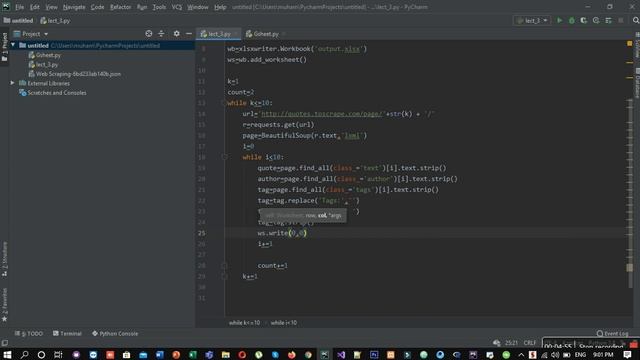Start debugging with the green bug icon
Screen dimensions: 640x360
pos(571,20)
